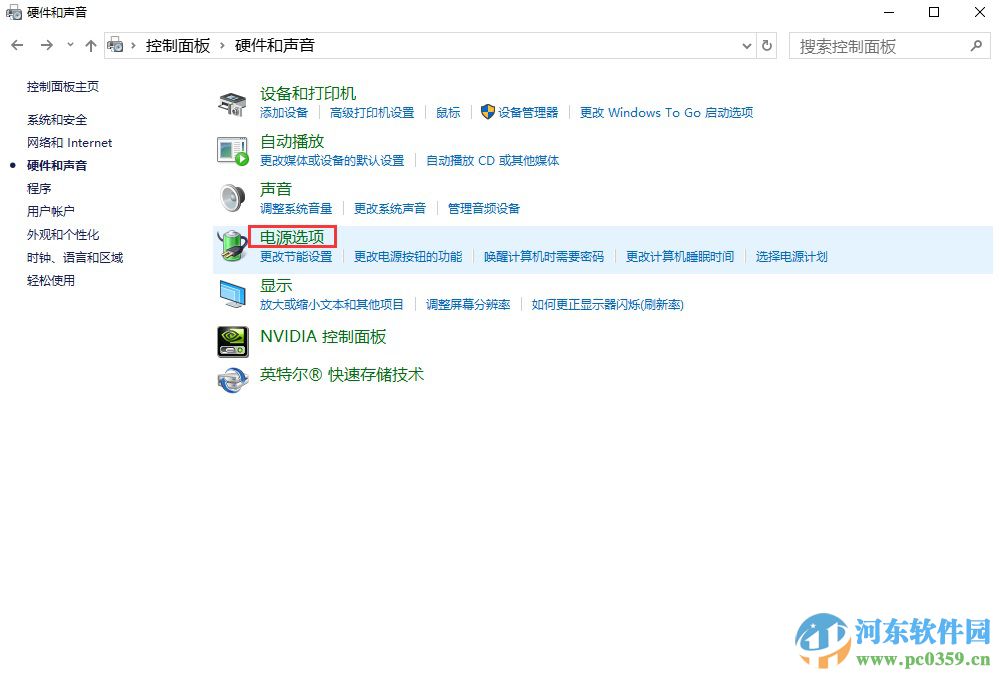This screenshot has height=684, width=1000.
Task: Click the back navigation arrow
Action: point(16,45)
